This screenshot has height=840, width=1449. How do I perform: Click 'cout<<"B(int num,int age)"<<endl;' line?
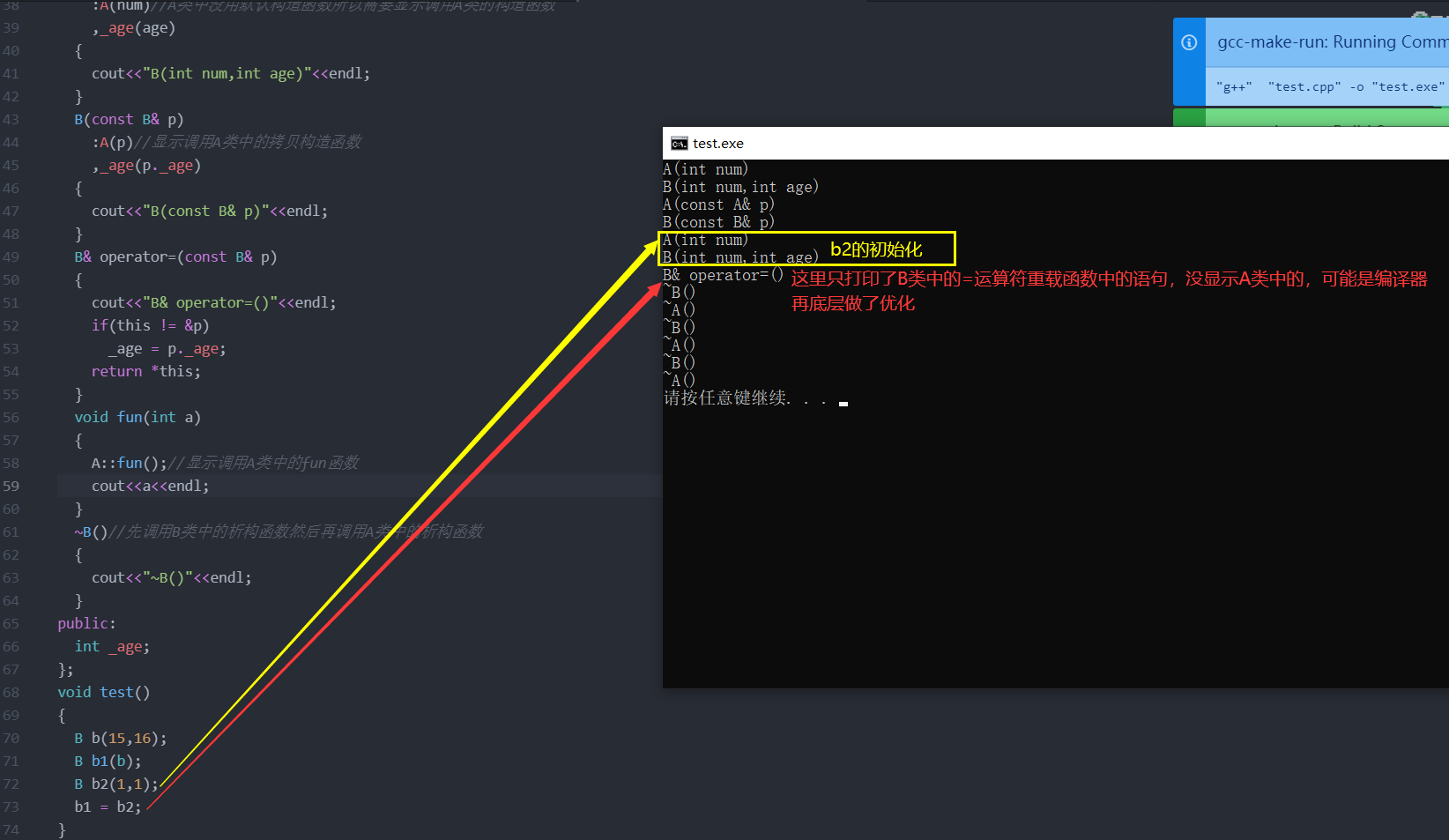point(231,73)
